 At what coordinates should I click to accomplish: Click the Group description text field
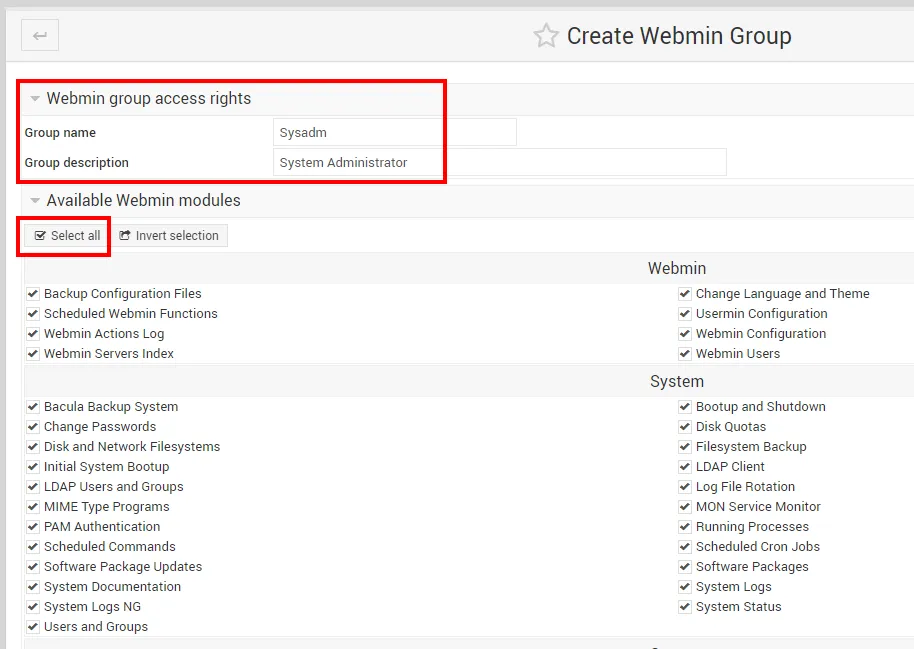tap(499, 162)
